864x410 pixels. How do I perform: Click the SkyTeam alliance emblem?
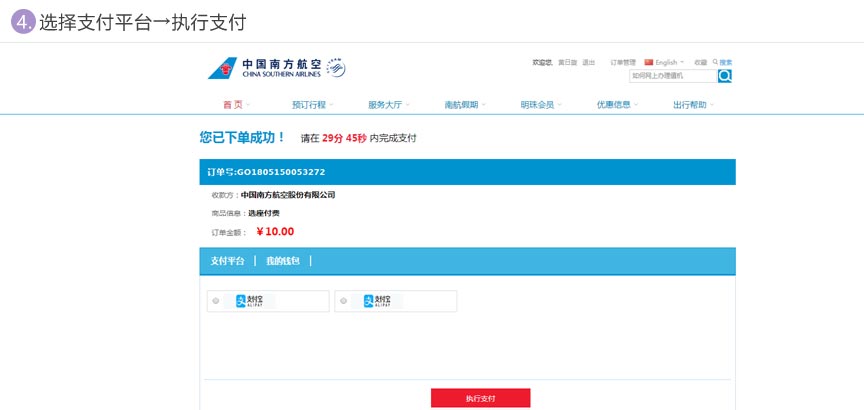[336, 69]
